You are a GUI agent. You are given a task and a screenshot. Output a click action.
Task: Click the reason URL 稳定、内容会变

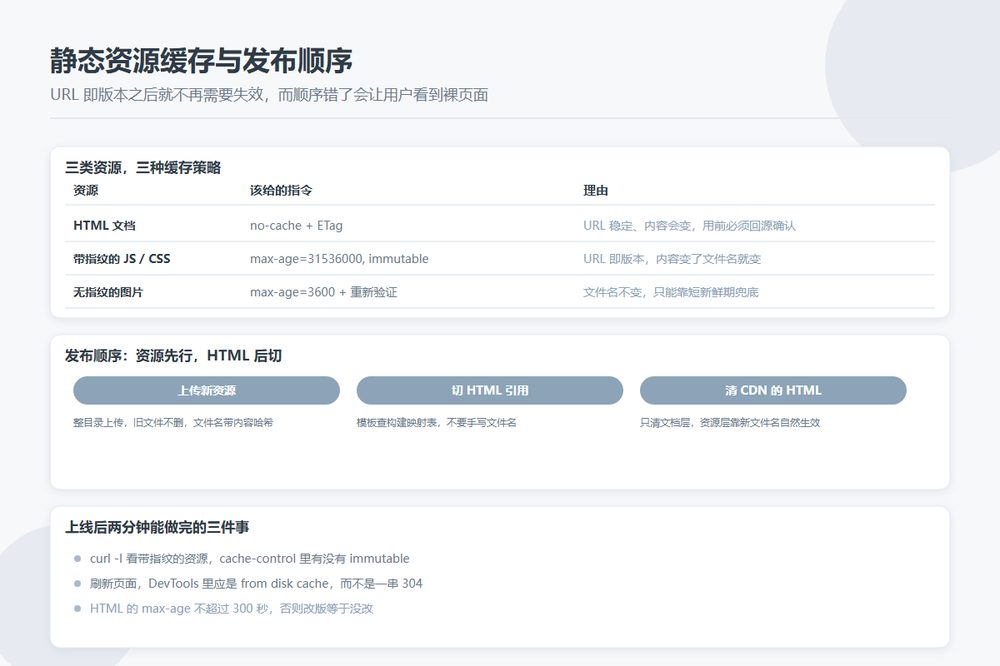tap(689, 225)
